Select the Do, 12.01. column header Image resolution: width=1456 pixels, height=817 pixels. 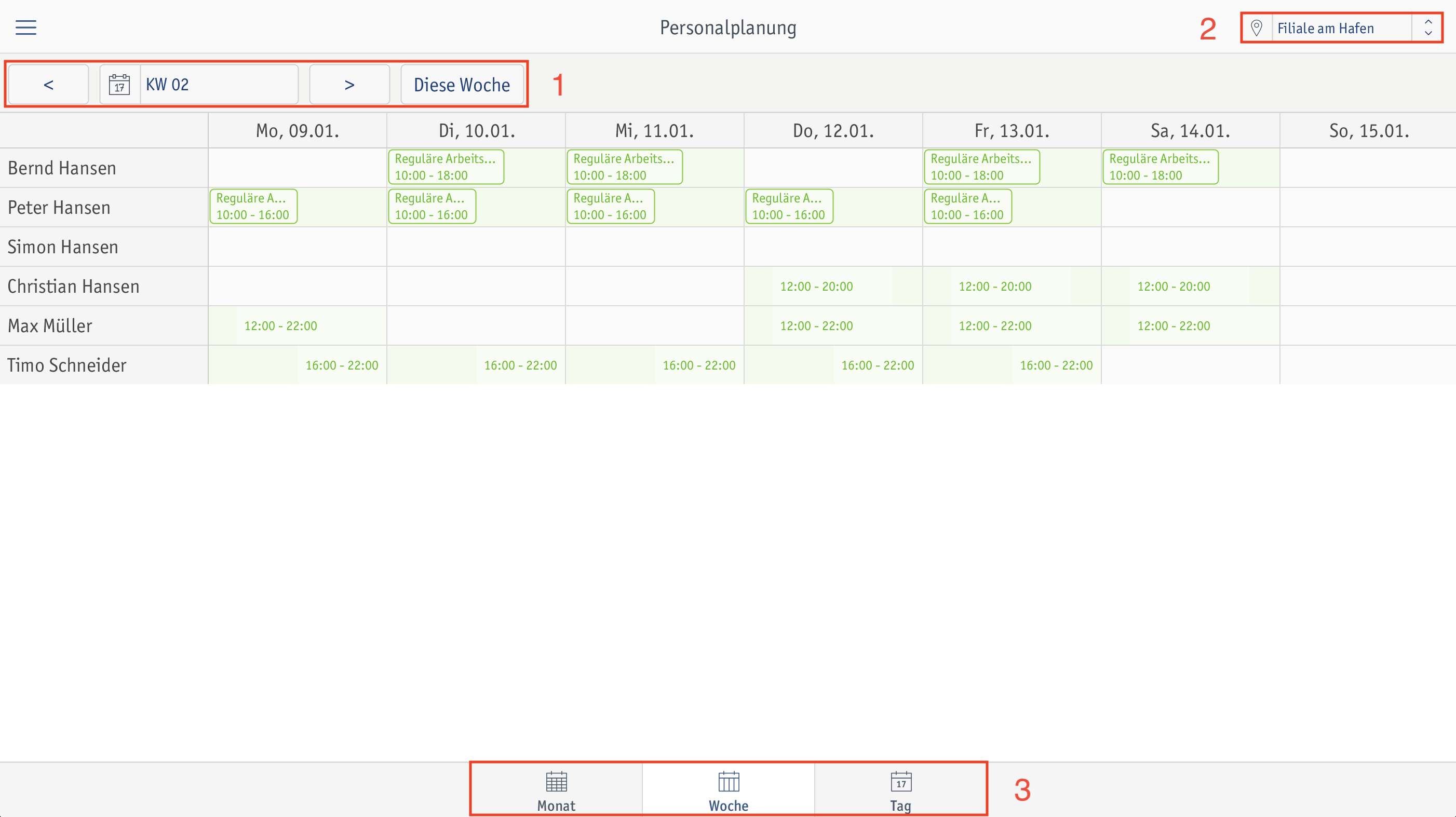[833, 130]
